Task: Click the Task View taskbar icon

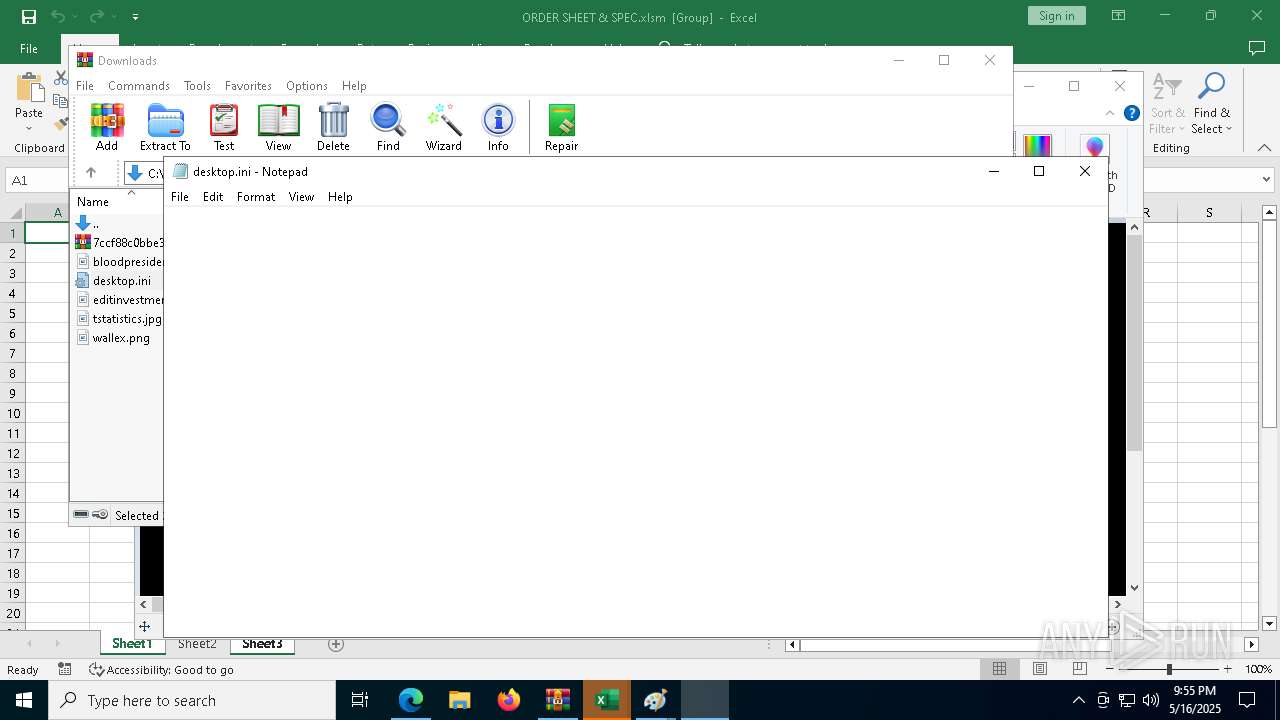Action: pyautogui.click(x=360, y=700)
